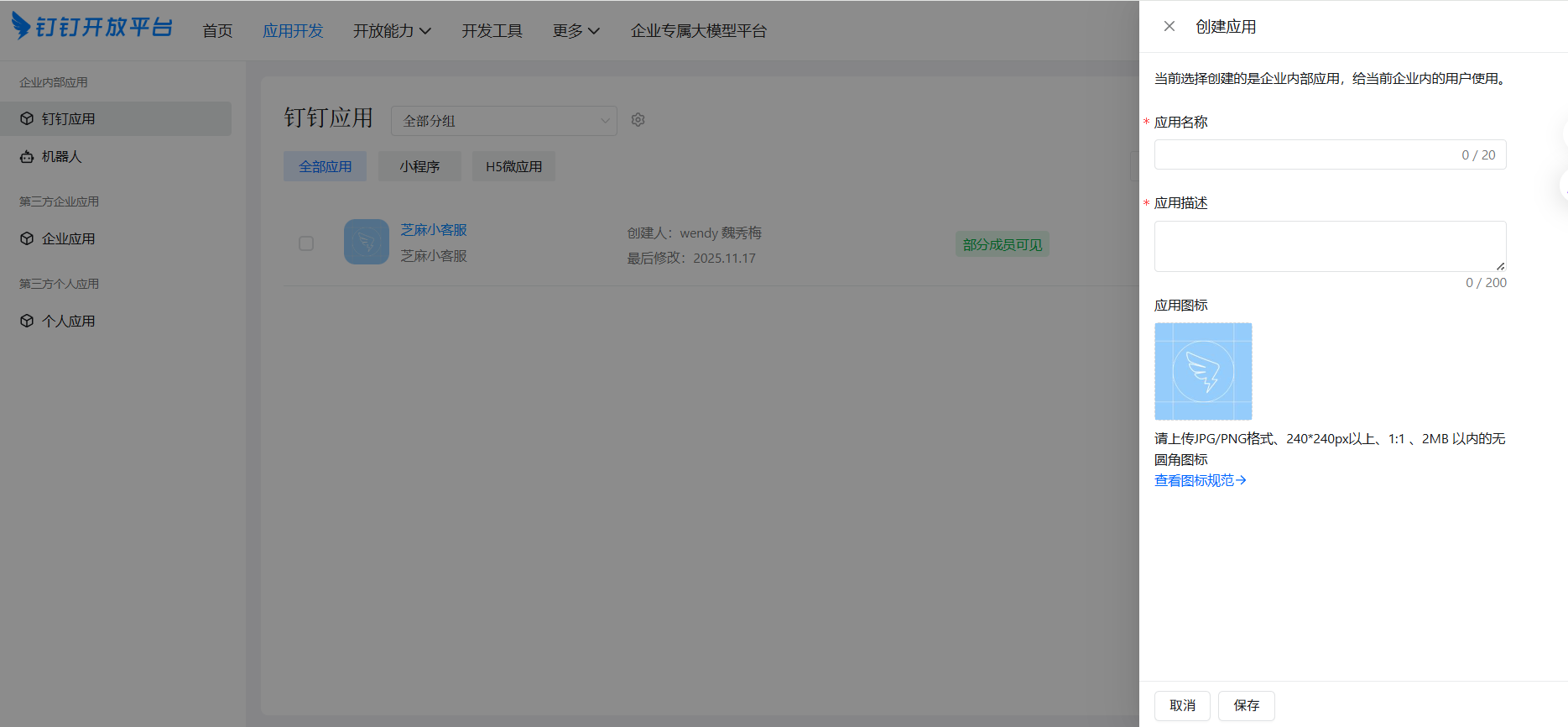The image size is (1568, 727).
Task: Focus the 应用名称 input field
Action: (1331, 154)
